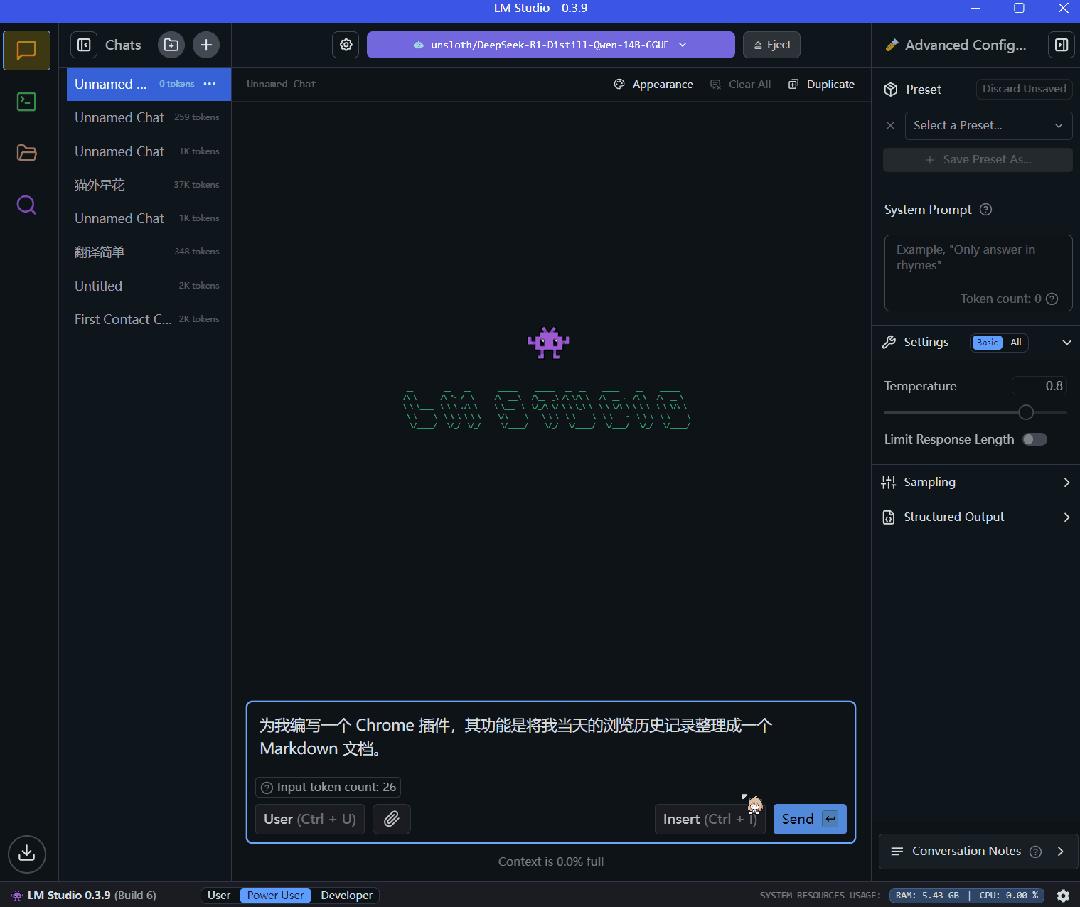Remove preset with the X icon
This screenshot has width=1080, height=907.
[x=891, y=125]
